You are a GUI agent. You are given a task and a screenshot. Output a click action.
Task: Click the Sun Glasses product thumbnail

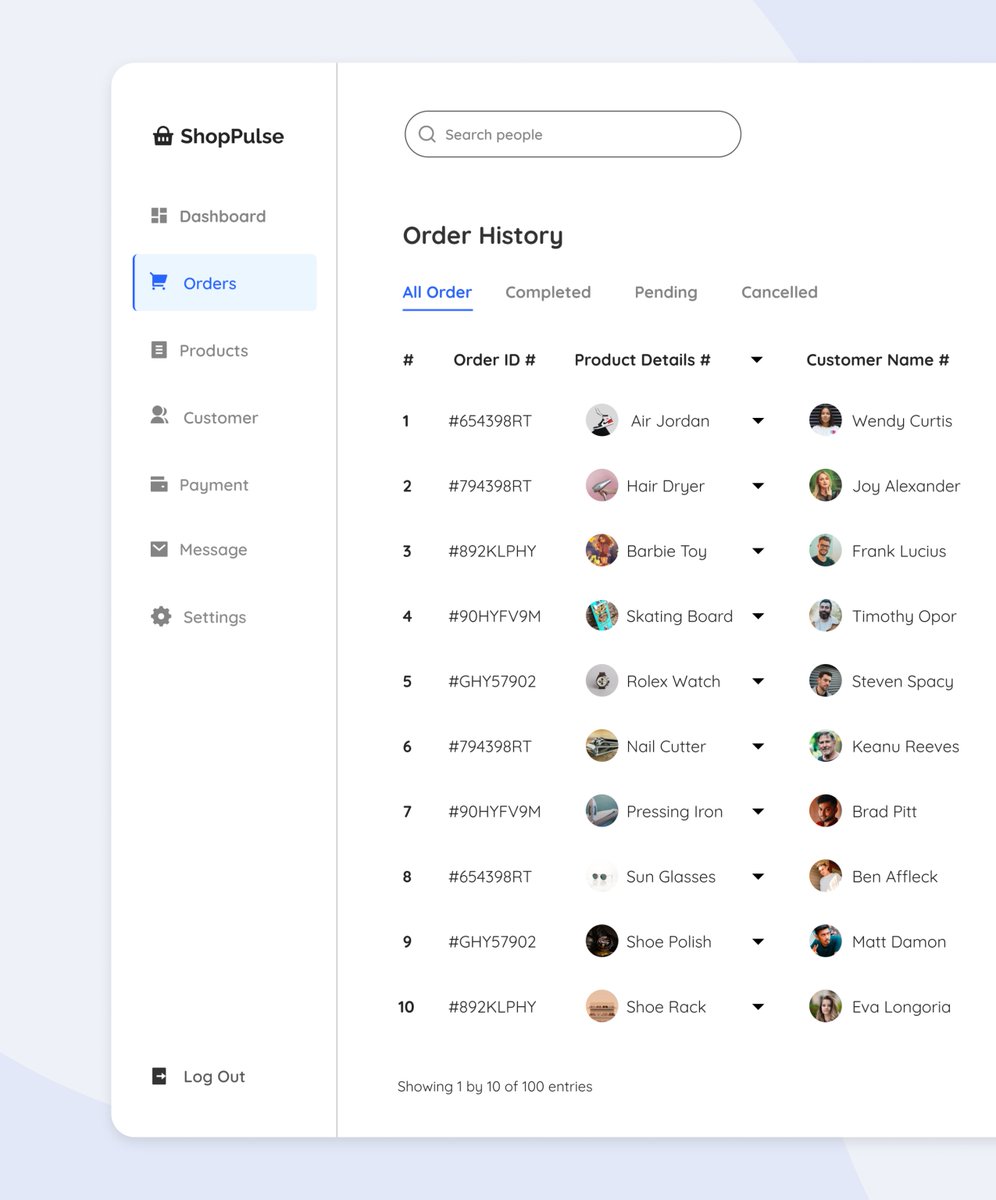click(602, 876)
